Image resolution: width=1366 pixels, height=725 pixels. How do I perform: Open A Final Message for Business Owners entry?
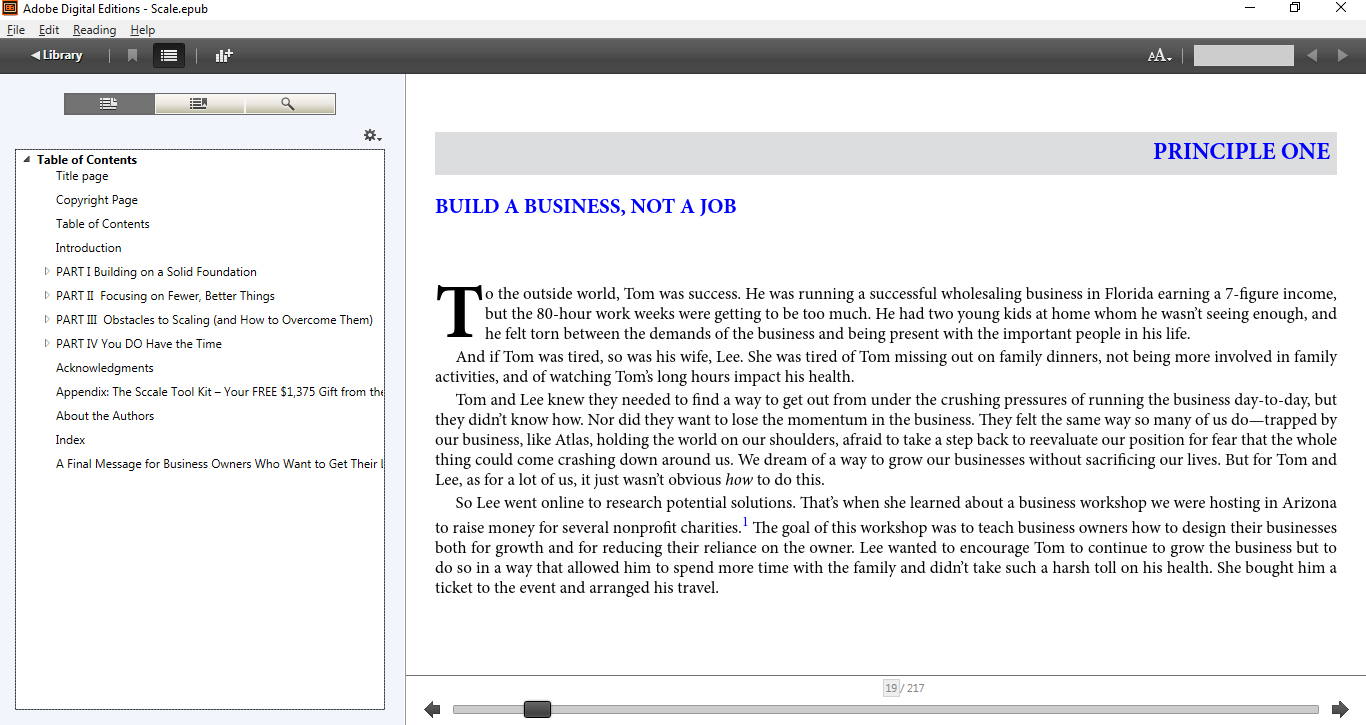click(219, 464)
